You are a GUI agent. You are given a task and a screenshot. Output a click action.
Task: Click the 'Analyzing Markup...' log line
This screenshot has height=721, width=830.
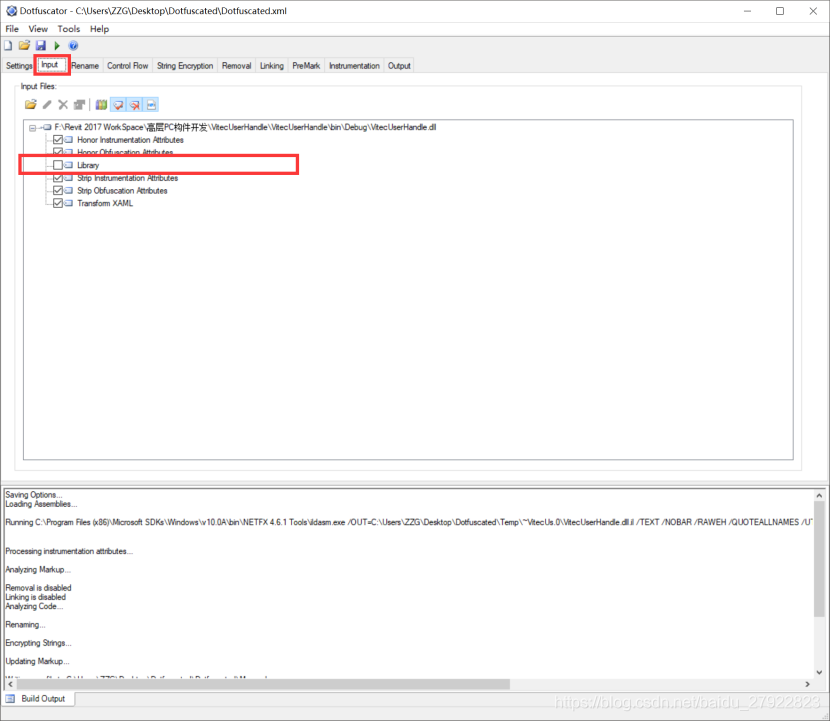click(x=38, y=570)
